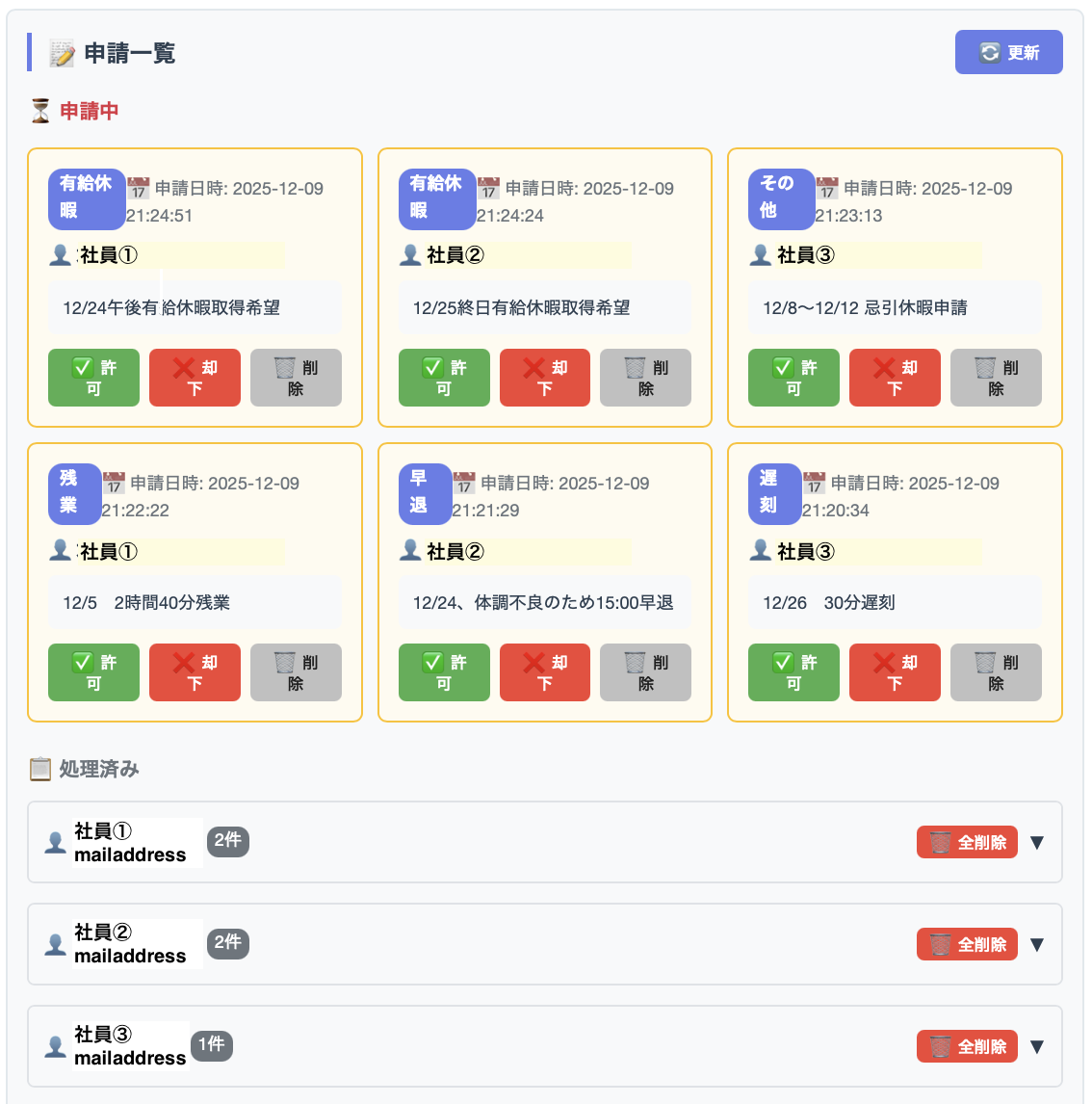Click the trash icon inside 社員①'s 全削除 button
1092x1104 pixels.
tap(940, 841)
